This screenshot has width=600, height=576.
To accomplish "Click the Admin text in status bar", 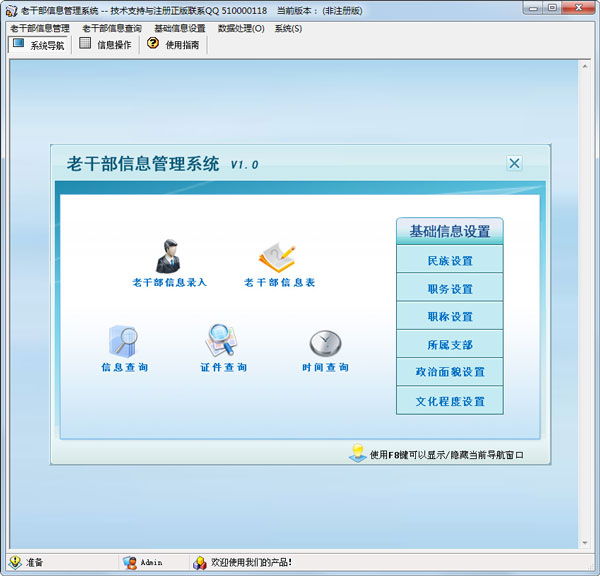I will [151, 563].
